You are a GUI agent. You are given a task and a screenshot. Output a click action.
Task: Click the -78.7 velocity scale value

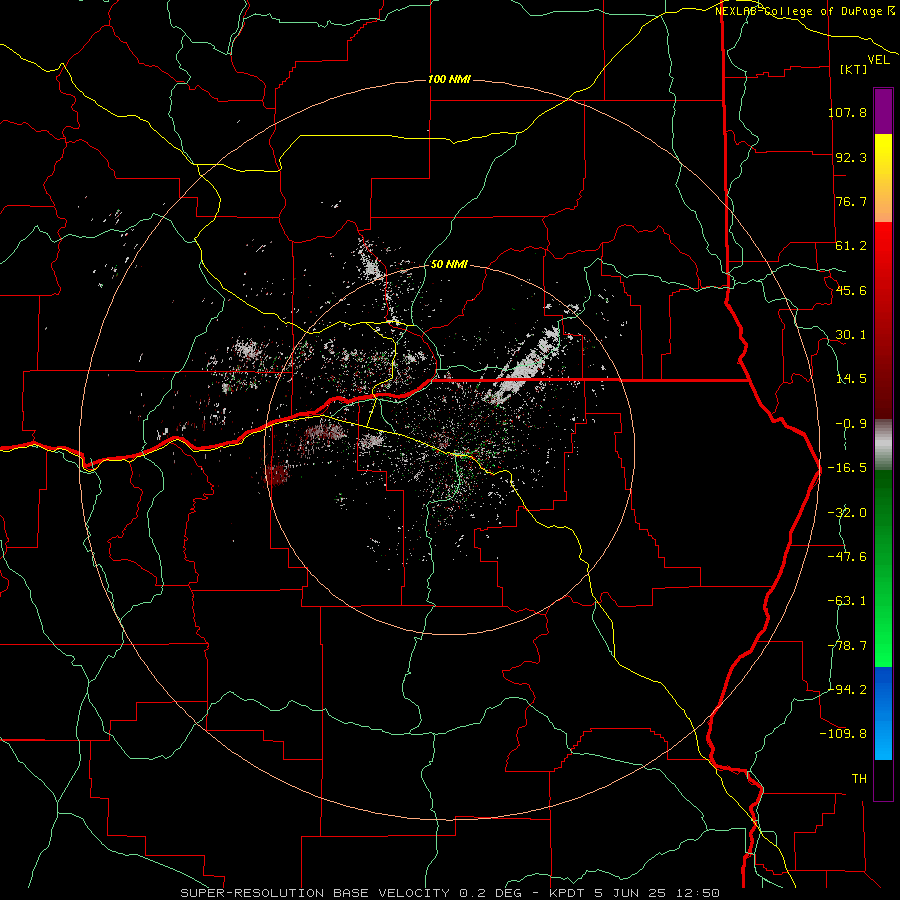pos(847,646)
